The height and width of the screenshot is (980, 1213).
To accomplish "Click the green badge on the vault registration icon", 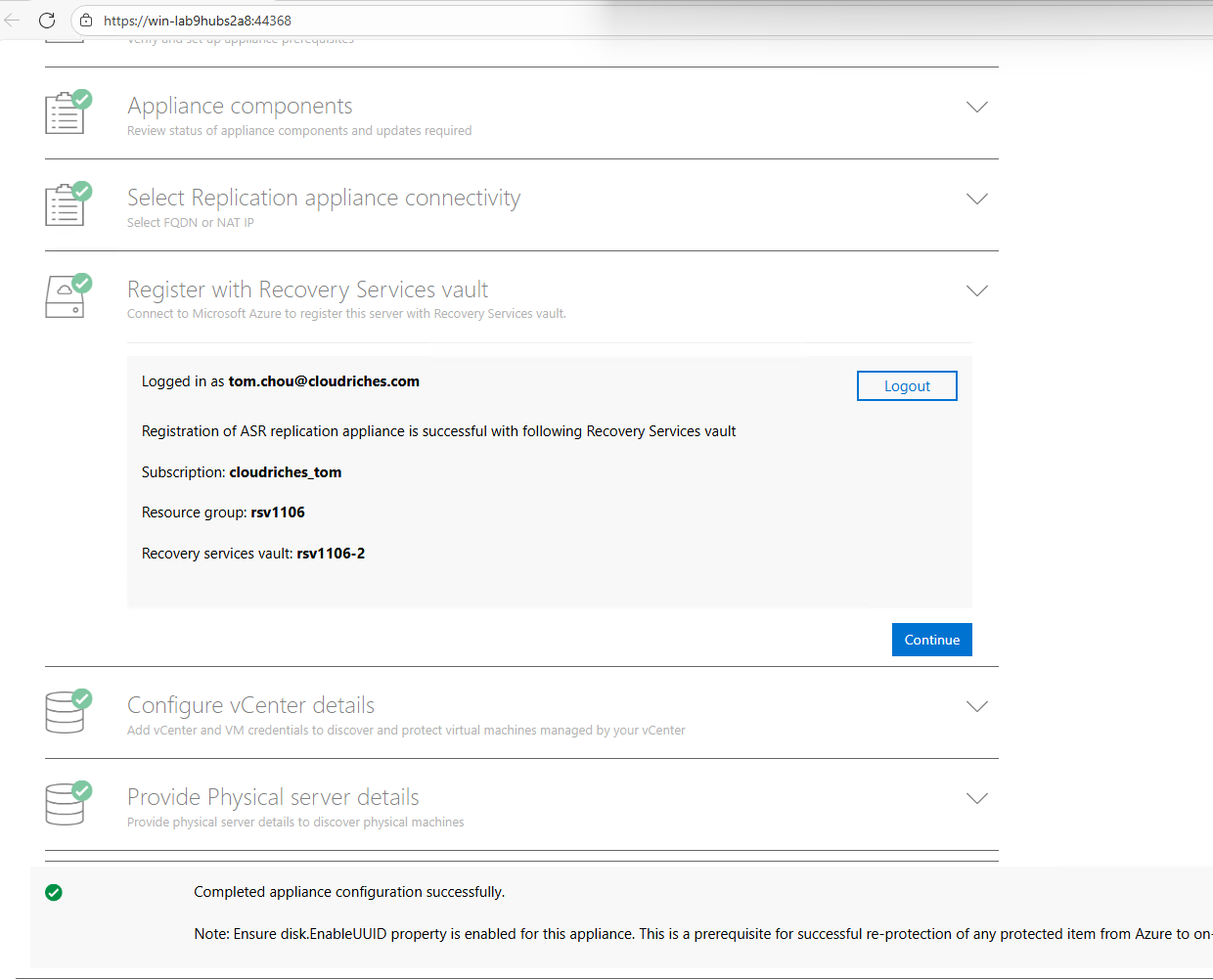I will (x=82, y=282).
